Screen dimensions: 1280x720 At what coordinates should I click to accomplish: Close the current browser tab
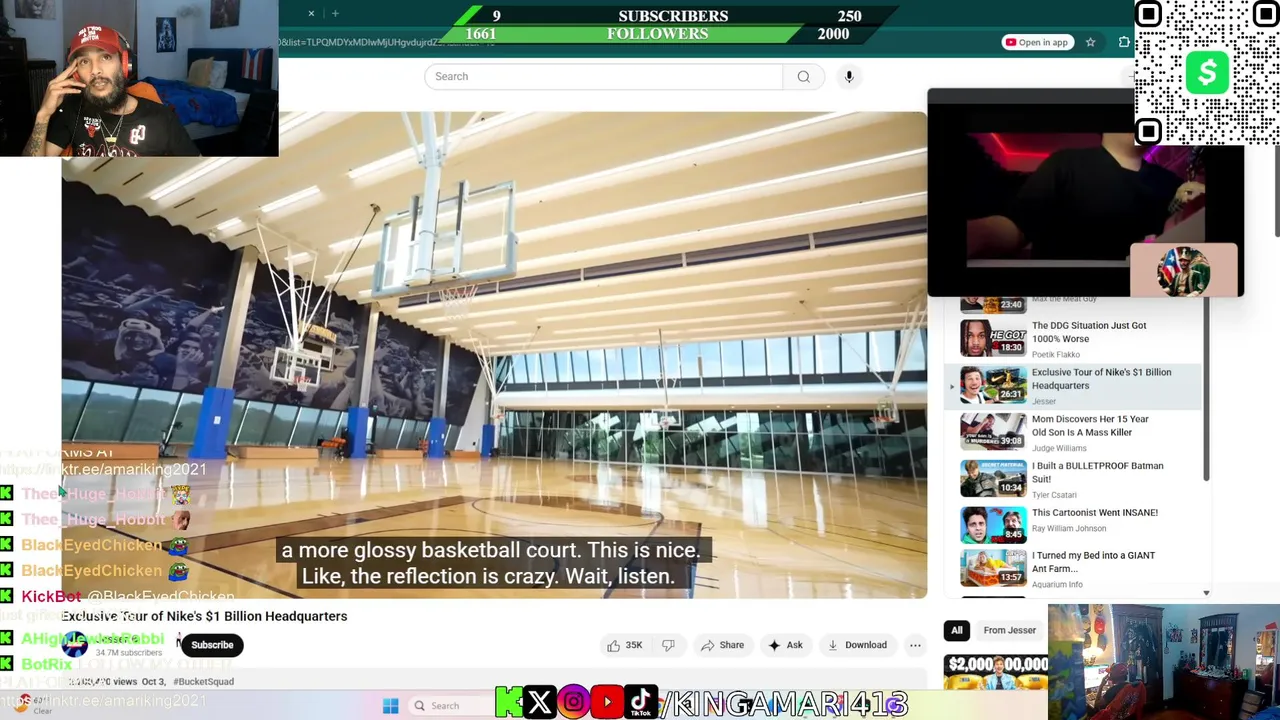click(x=311, y=13)
